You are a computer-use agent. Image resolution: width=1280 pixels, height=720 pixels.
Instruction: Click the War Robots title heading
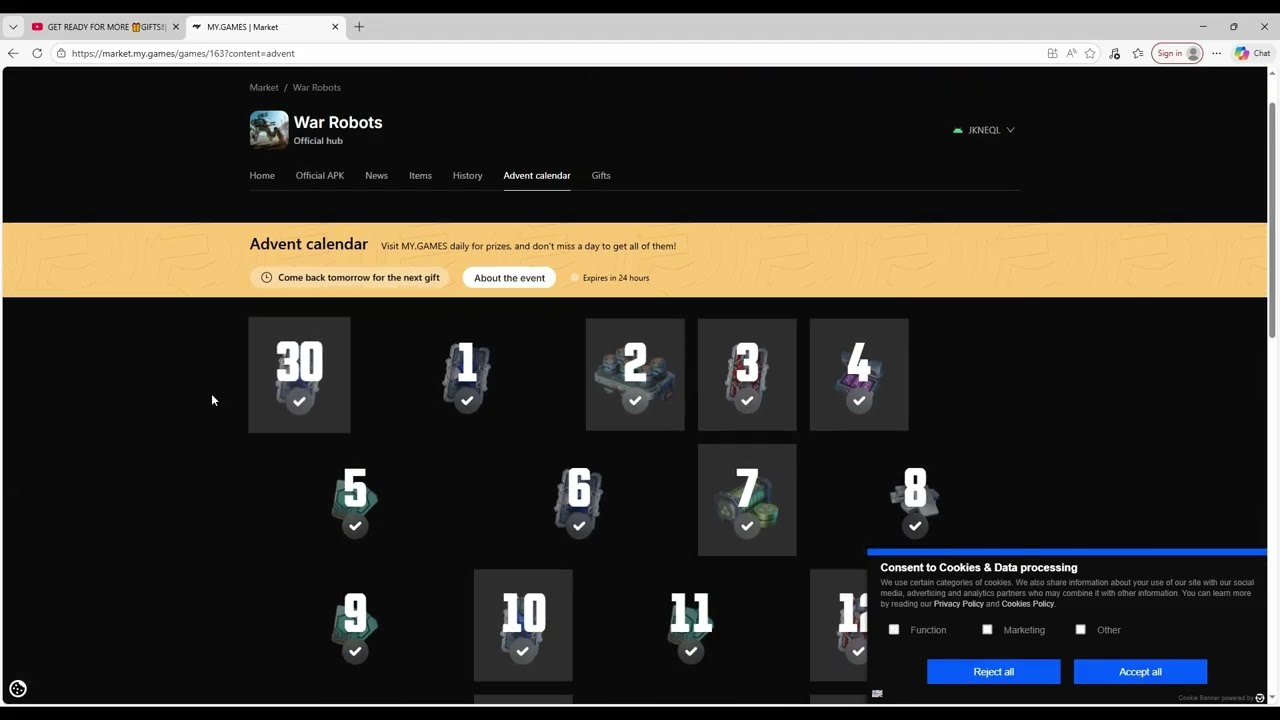338,122
